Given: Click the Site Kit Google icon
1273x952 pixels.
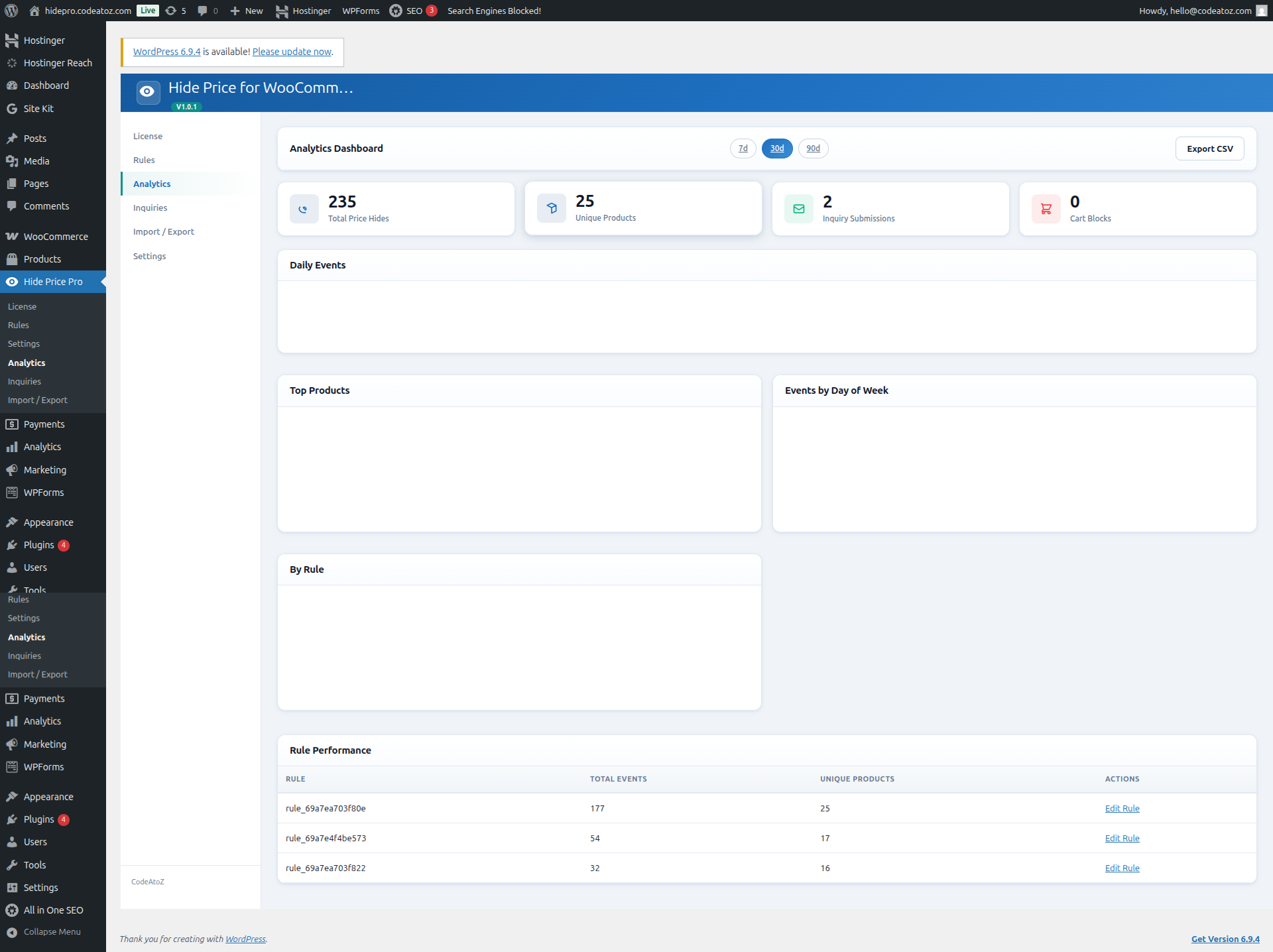Looking at the screenshot, I should [12, 109].
